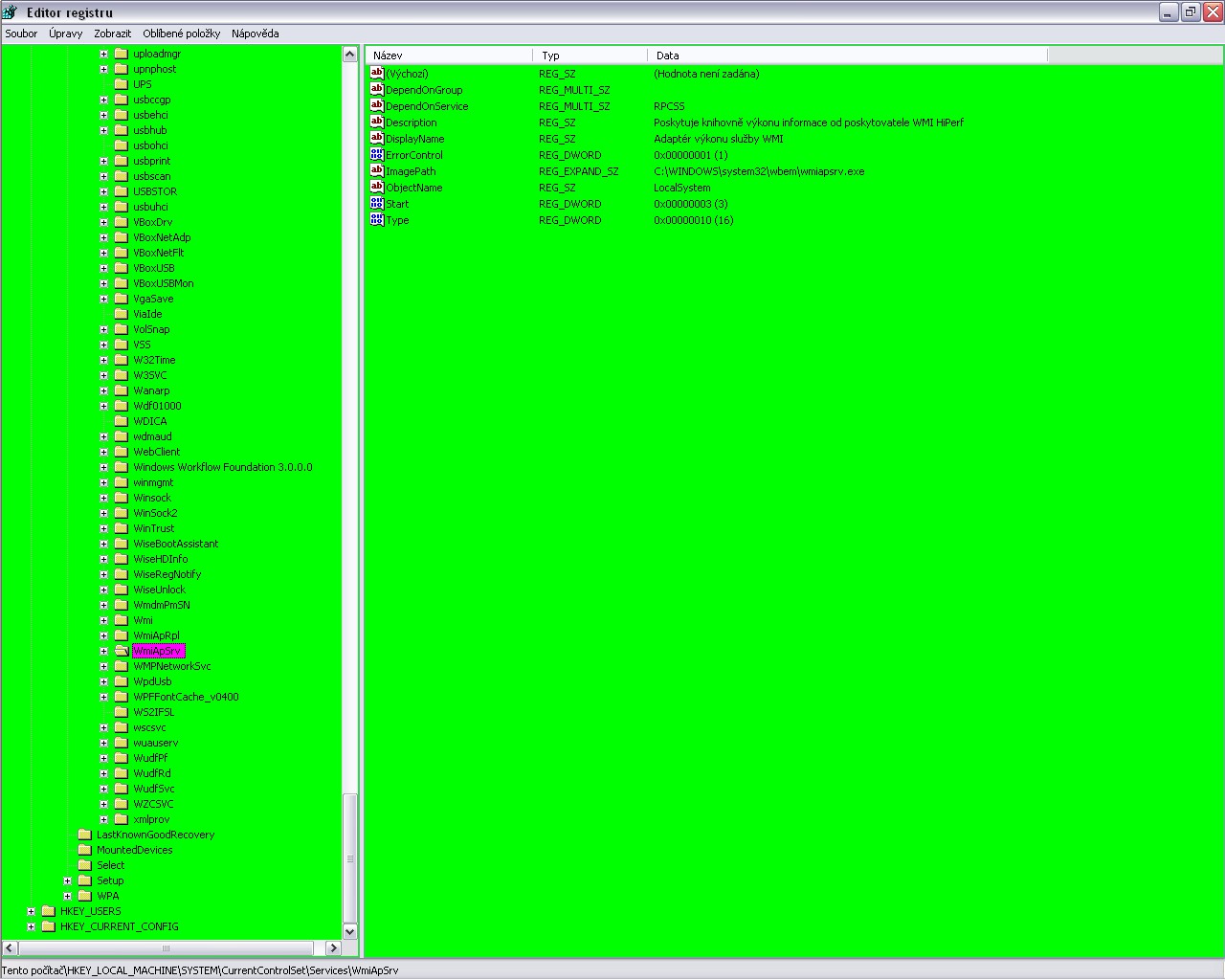Sort values by Typ column header
Viewport: 1225px width, 980px height.
[590, 56]
